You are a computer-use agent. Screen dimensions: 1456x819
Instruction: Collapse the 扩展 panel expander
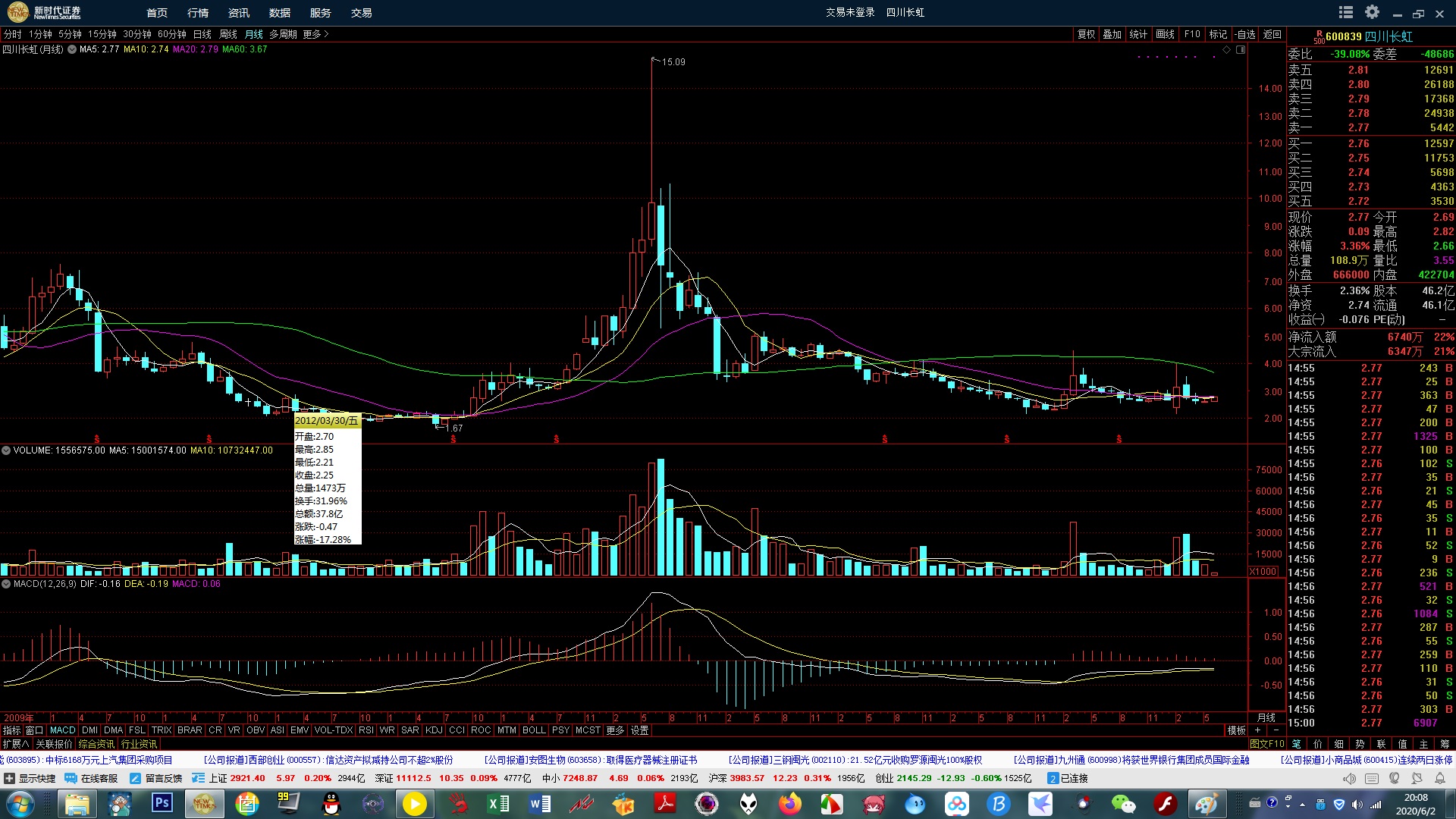point(16,744)
